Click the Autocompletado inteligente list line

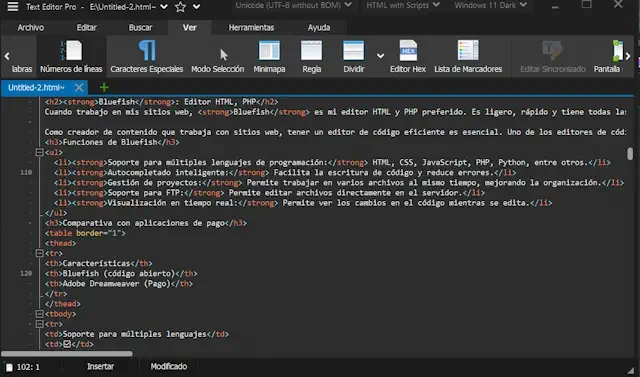285,173
